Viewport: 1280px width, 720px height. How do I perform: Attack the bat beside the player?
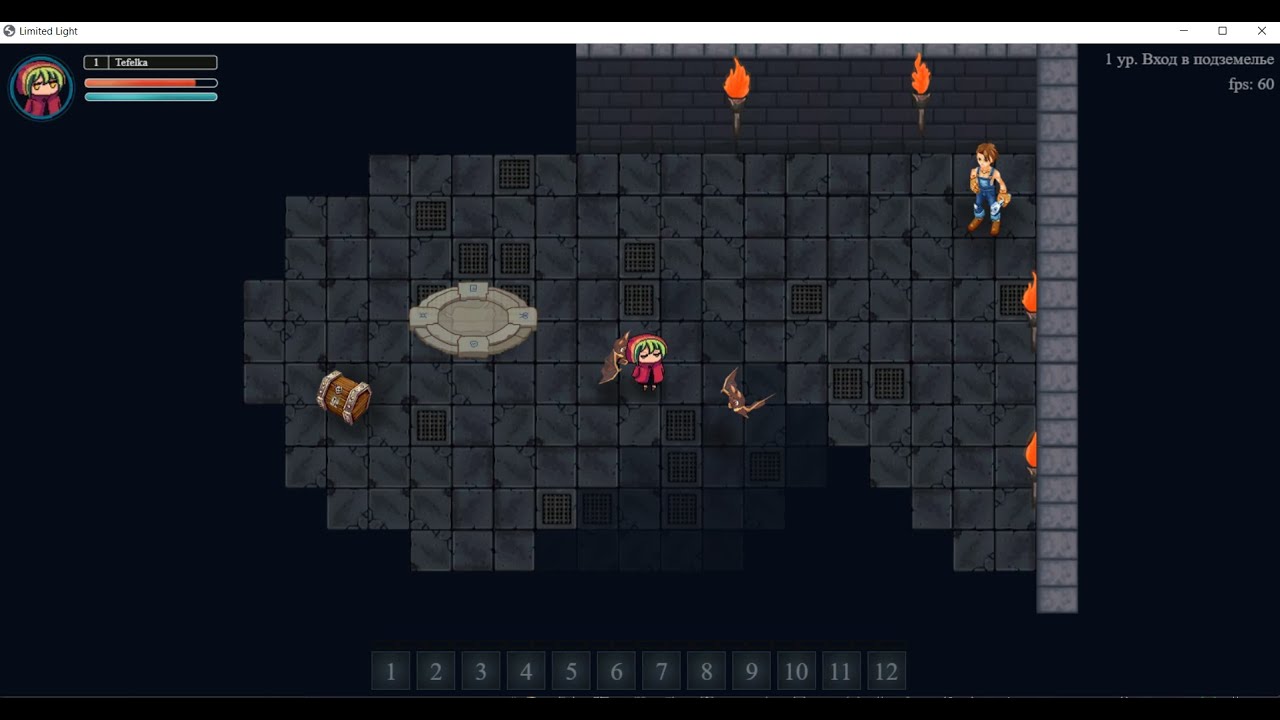615,359
